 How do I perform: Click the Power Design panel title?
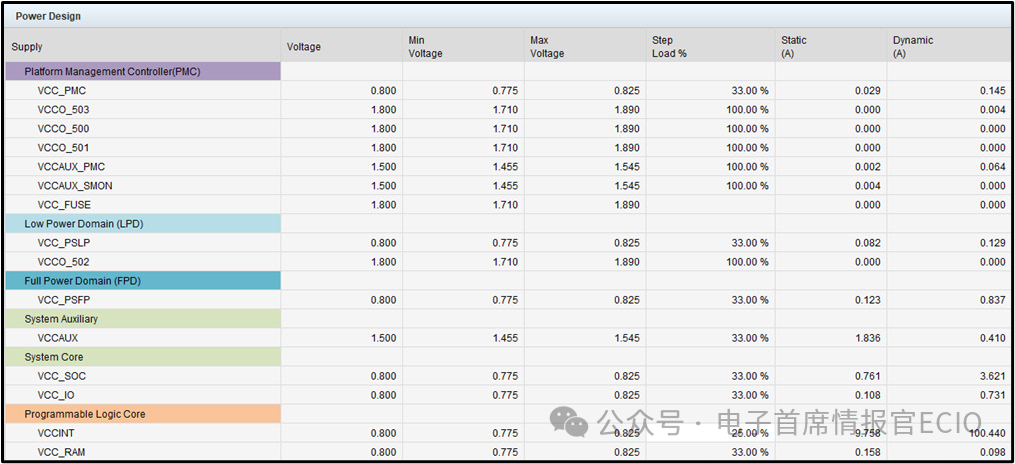[x=48, y=16]
